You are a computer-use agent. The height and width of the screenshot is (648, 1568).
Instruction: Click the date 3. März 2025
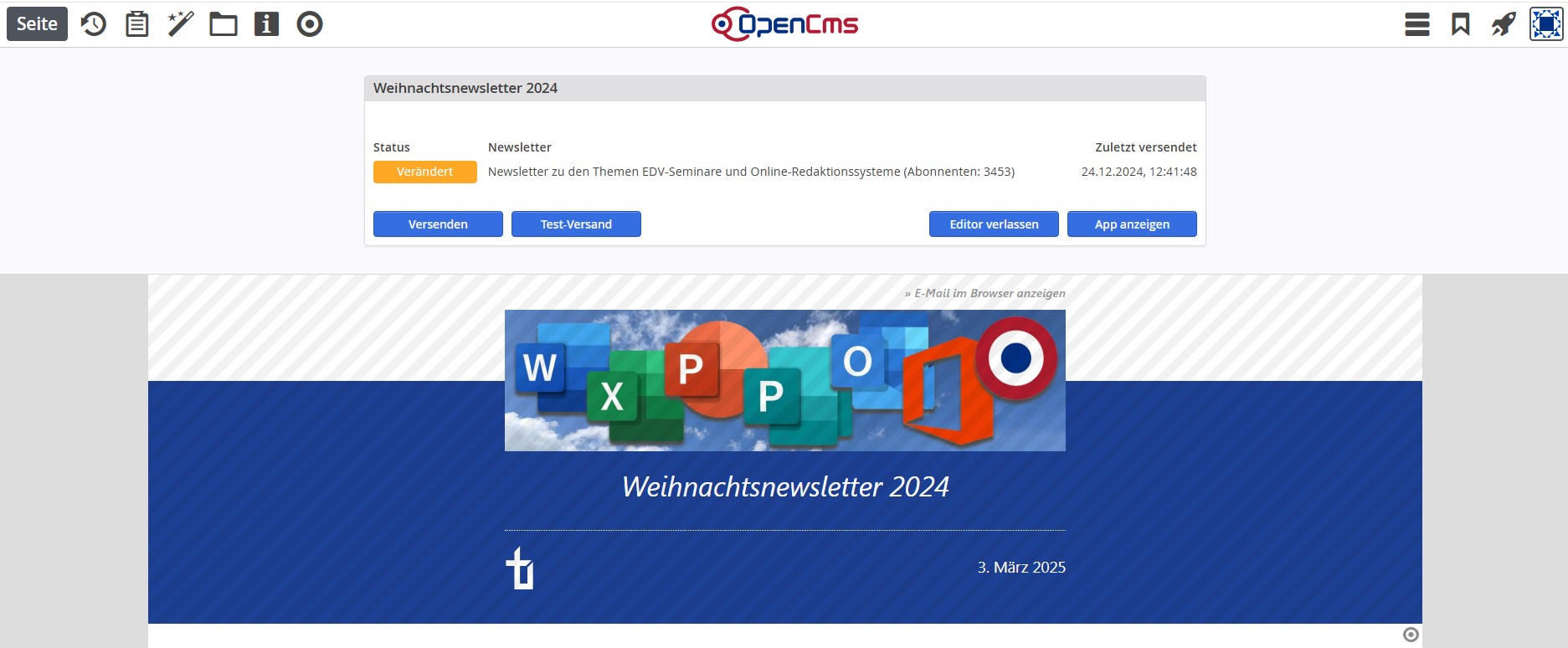[1021, 568]
